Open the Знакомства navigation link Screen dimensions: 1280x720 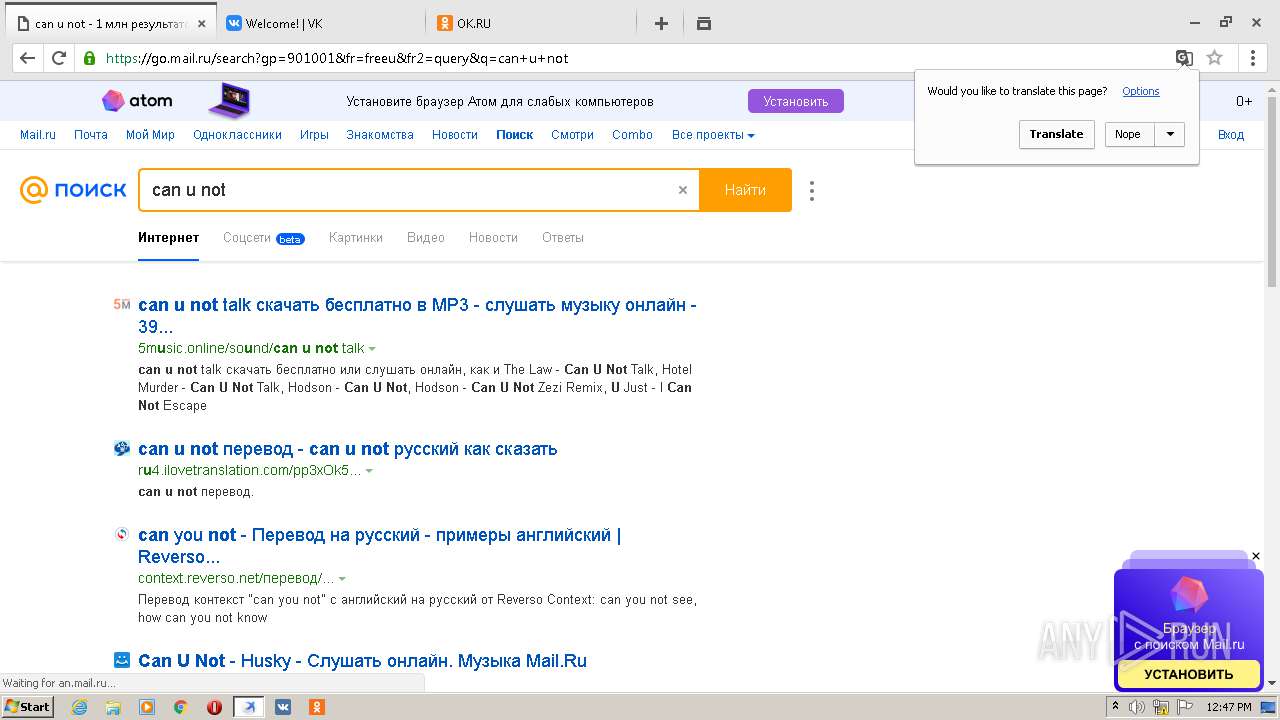(380, 135)
